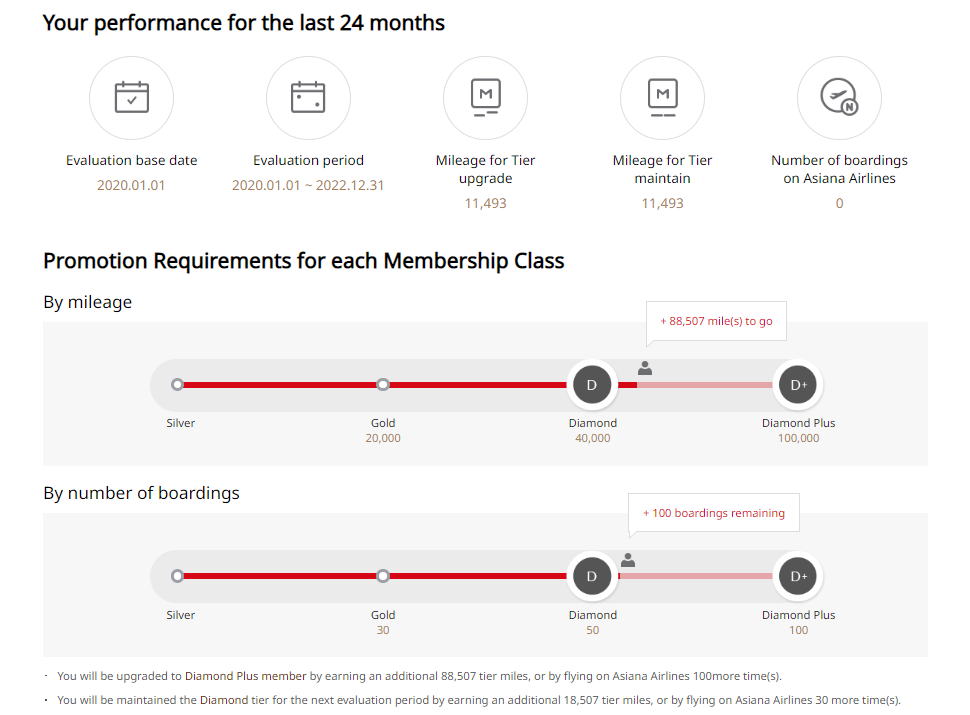The image size is (970, 715).
Task: Select the Silver marker on mileage slider
Action: point(177,384)
